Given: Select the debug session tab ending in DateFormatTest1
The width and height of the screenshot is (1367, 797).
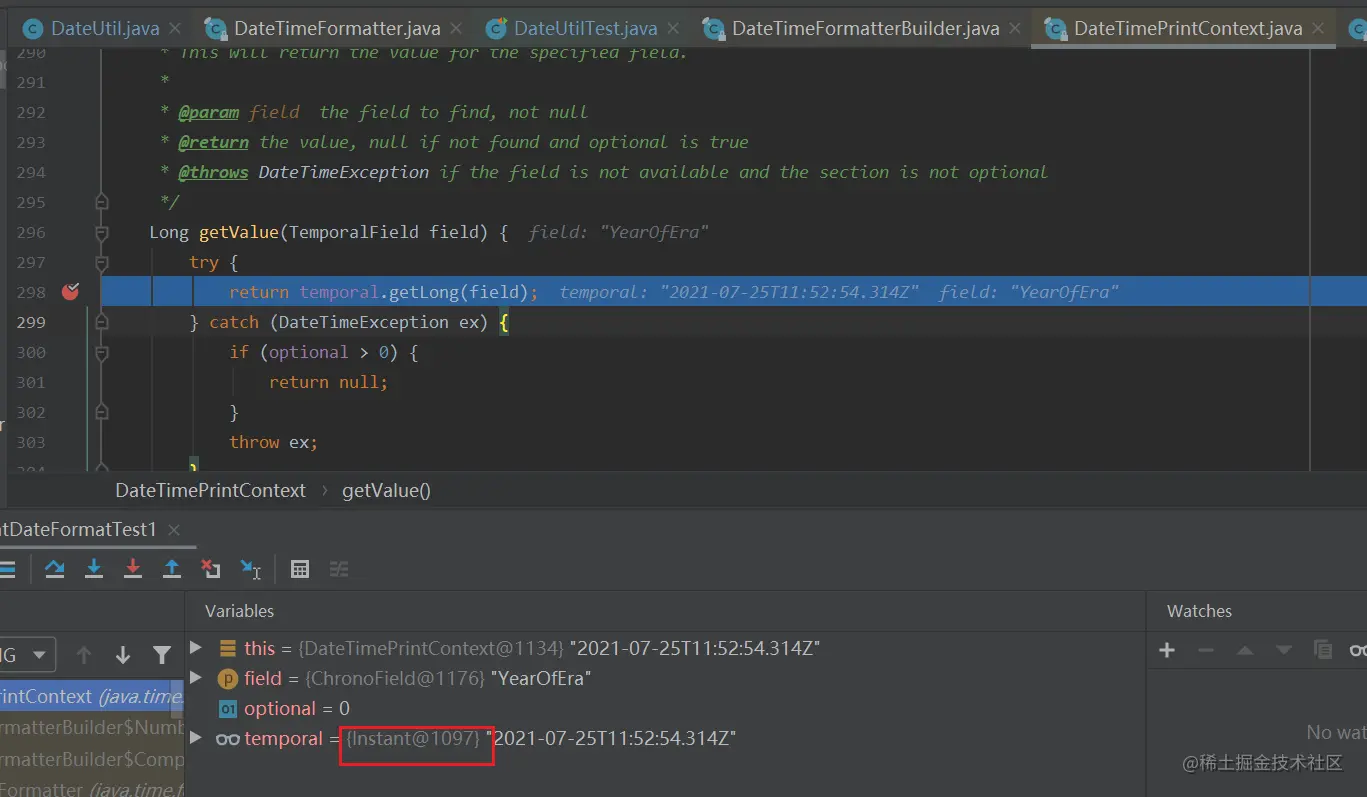Looking at the screenshot, I should click(78, 530).
